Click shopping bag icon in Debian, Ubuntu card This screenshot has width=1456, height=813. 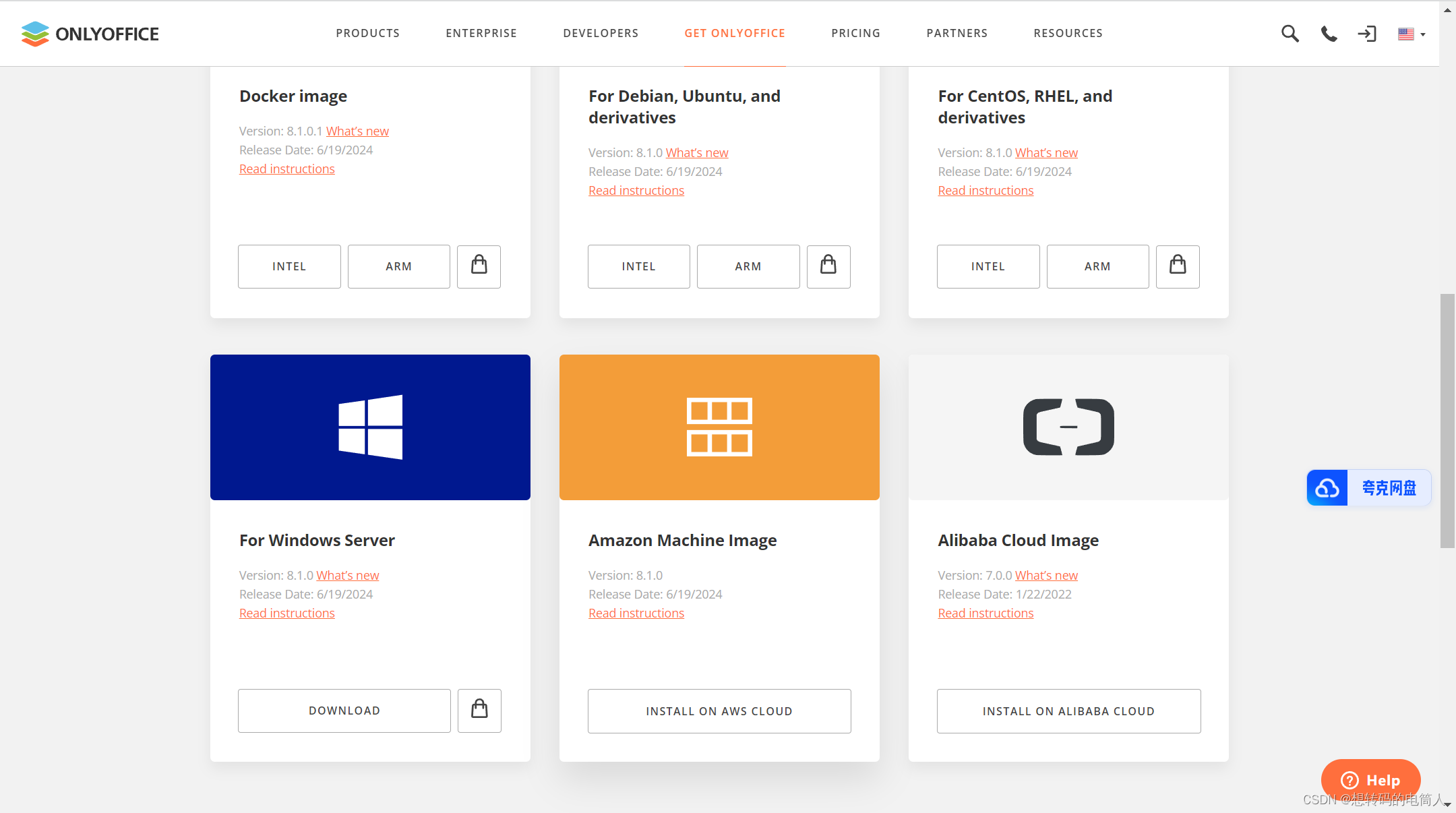(828, 266)
